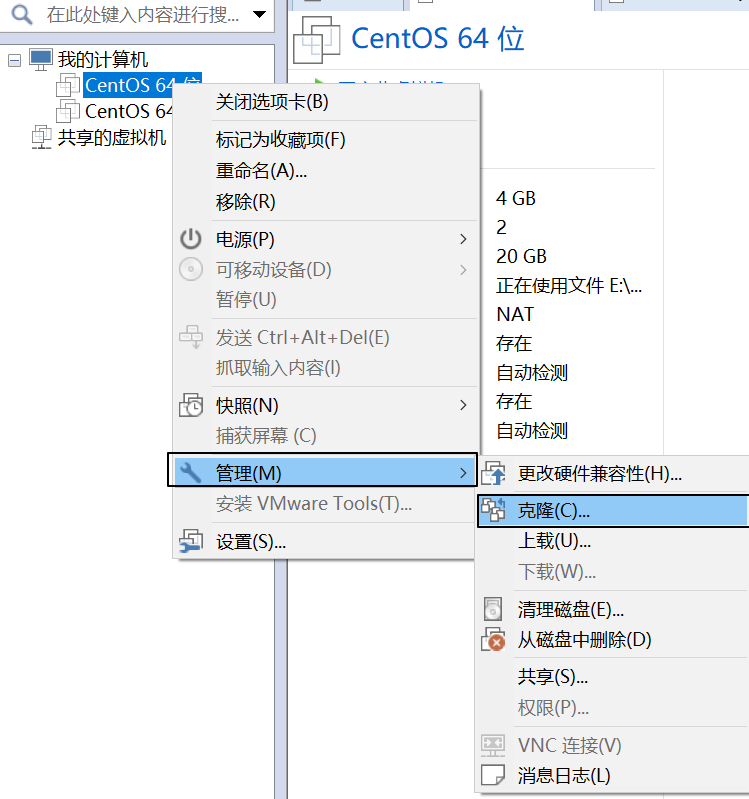The height and width of the screenshot is (799, 749).
Task: Click 安装 VMware Tools(T)... entry
Action: (325, 503)
